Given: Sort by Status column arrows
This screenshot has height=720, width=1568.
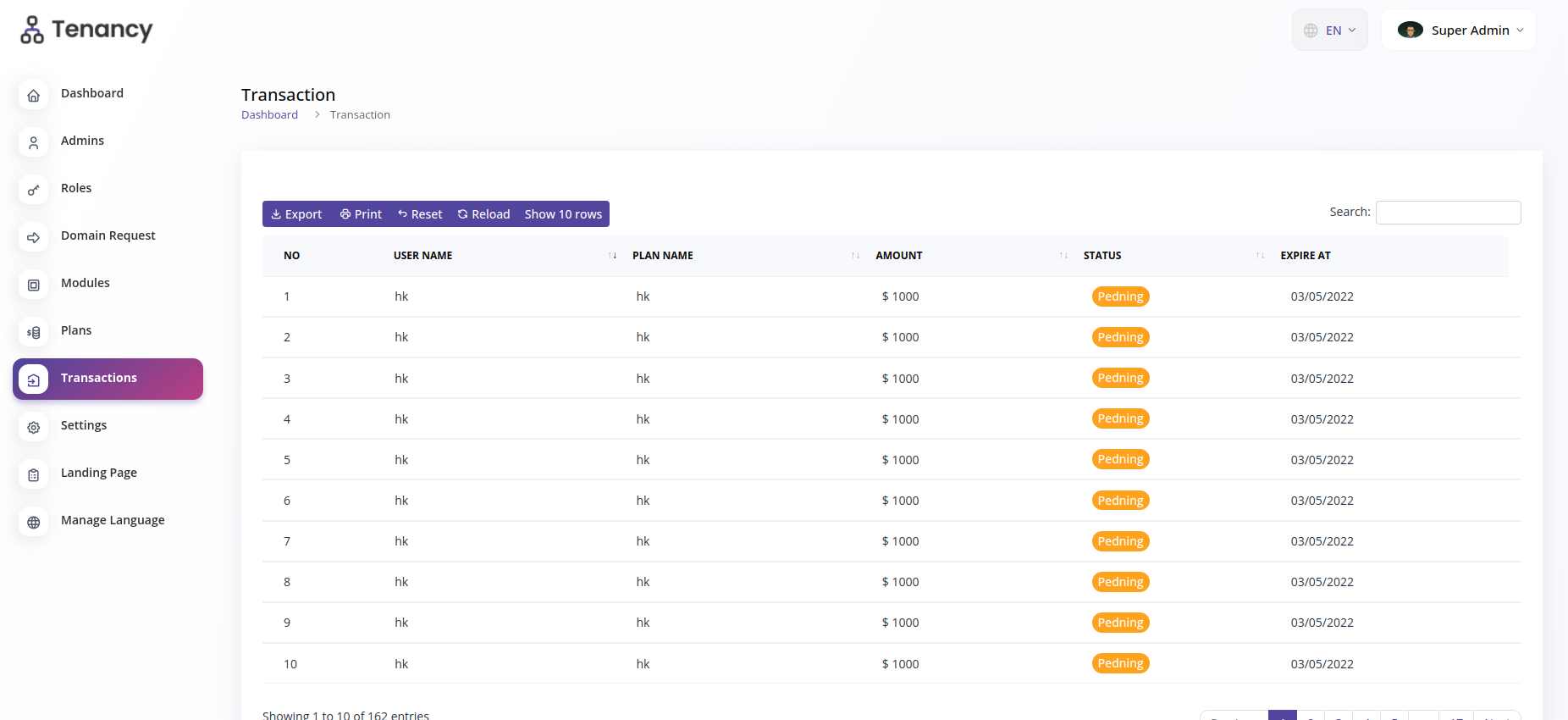Looking at the screenshot, I should (1260, 256).
